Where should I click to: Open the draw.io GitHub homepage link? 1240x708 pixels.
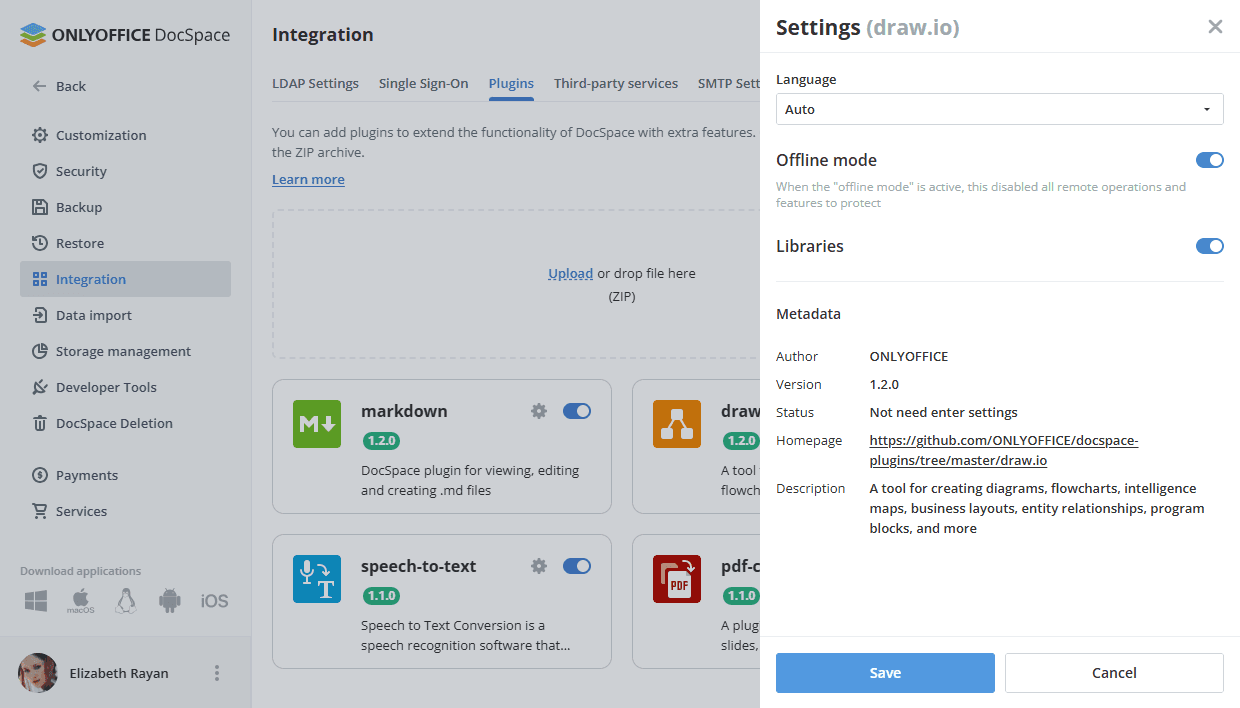[x=1003, y=450]
